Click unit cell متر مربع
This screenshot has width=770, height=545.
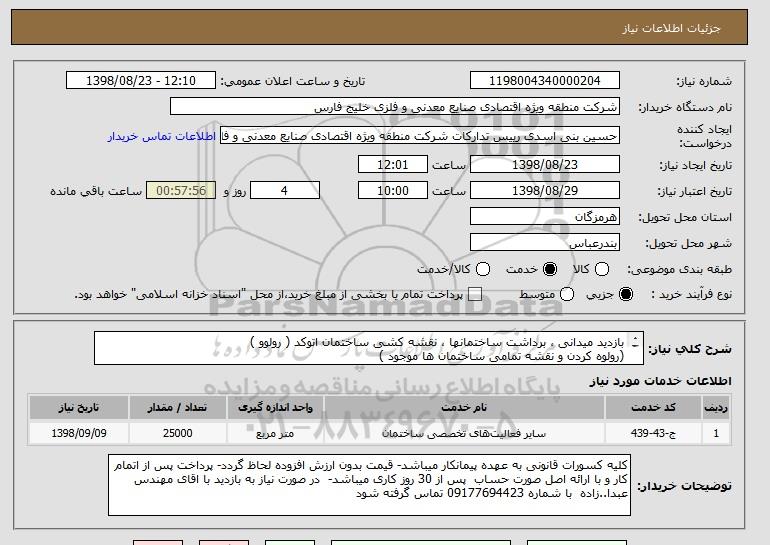point(275,434)
